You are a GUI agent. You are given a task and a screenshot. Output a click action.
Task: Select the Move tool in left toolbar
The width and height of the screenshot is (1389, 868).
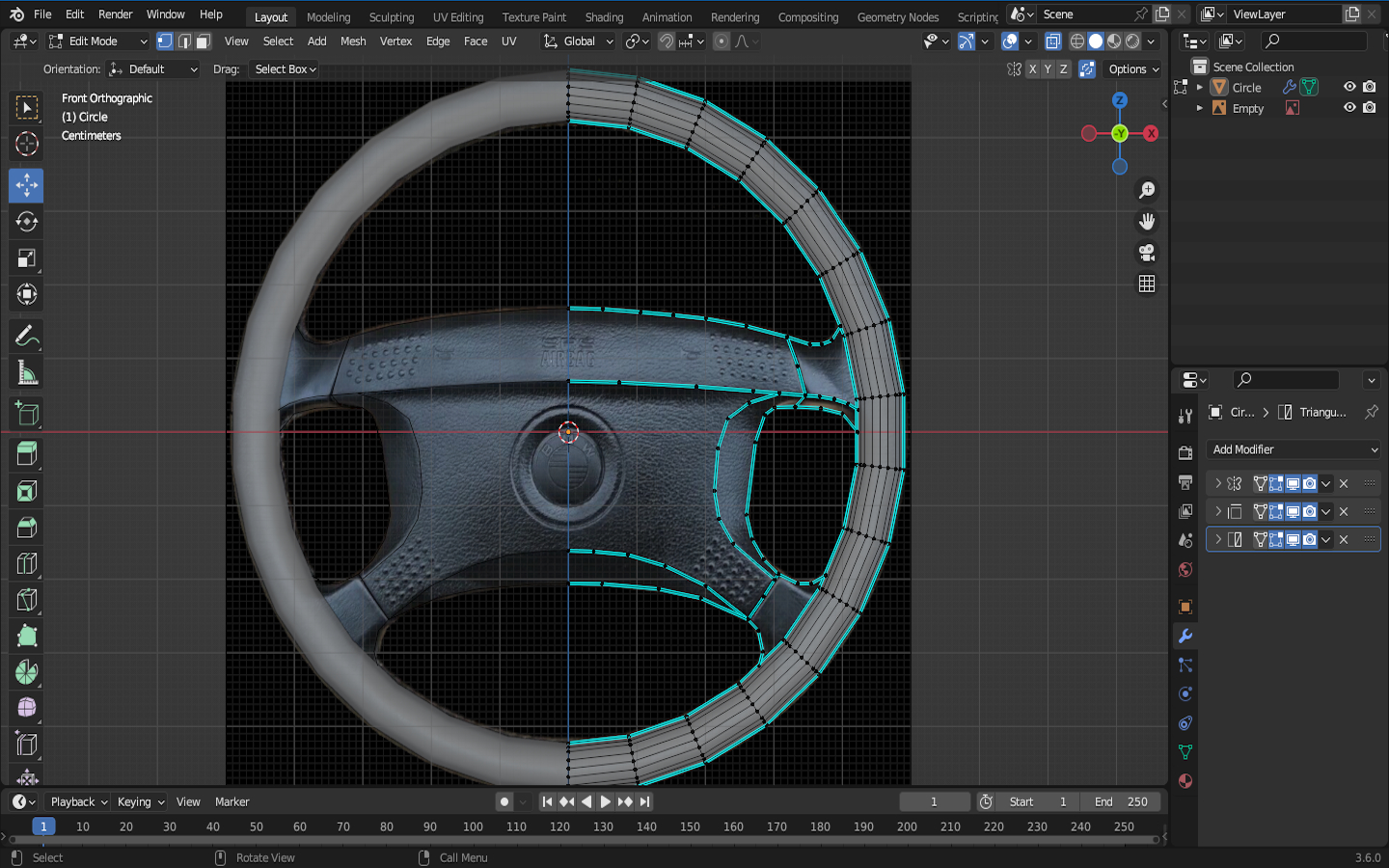tap(26, 185)
